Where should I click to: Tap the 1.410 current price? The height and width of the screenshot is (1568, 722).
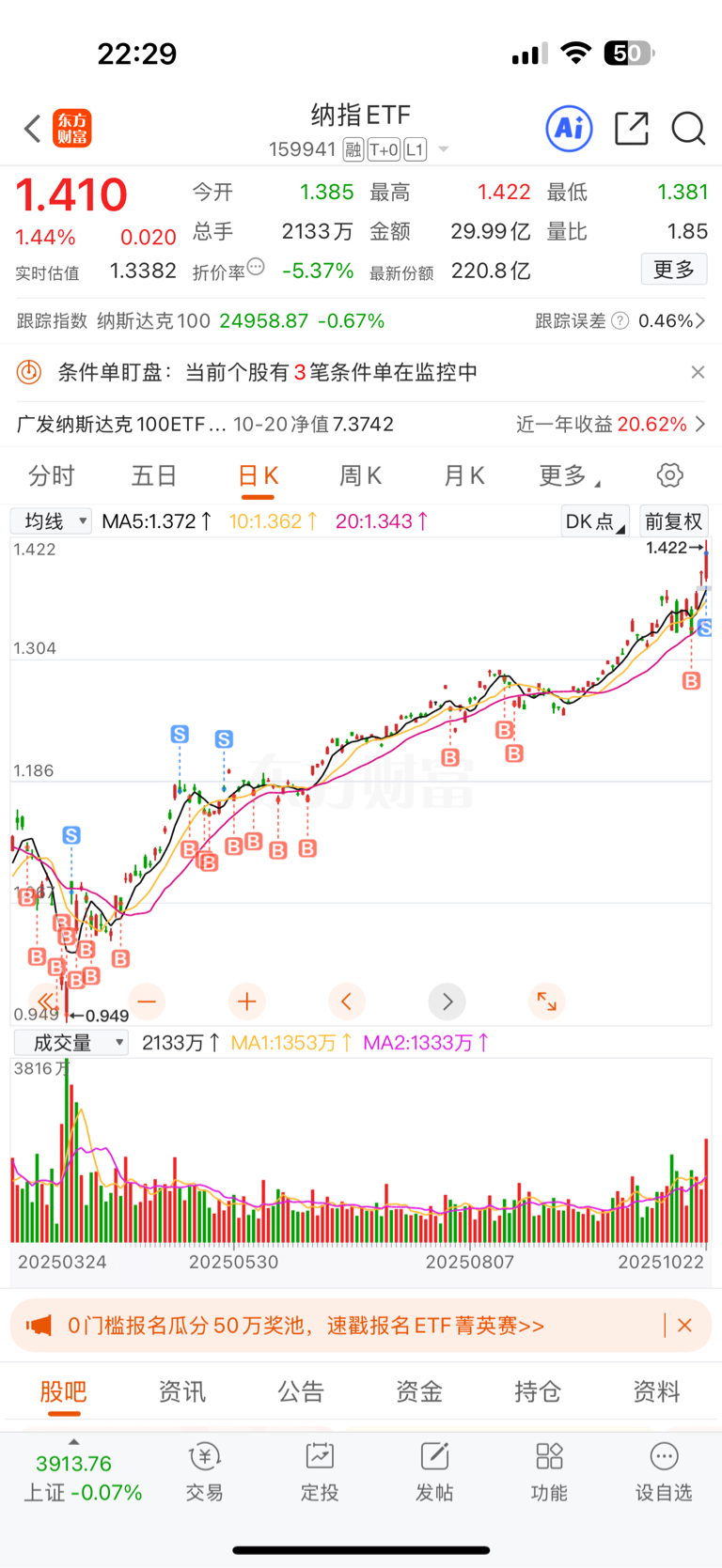[x=71, y=194]
